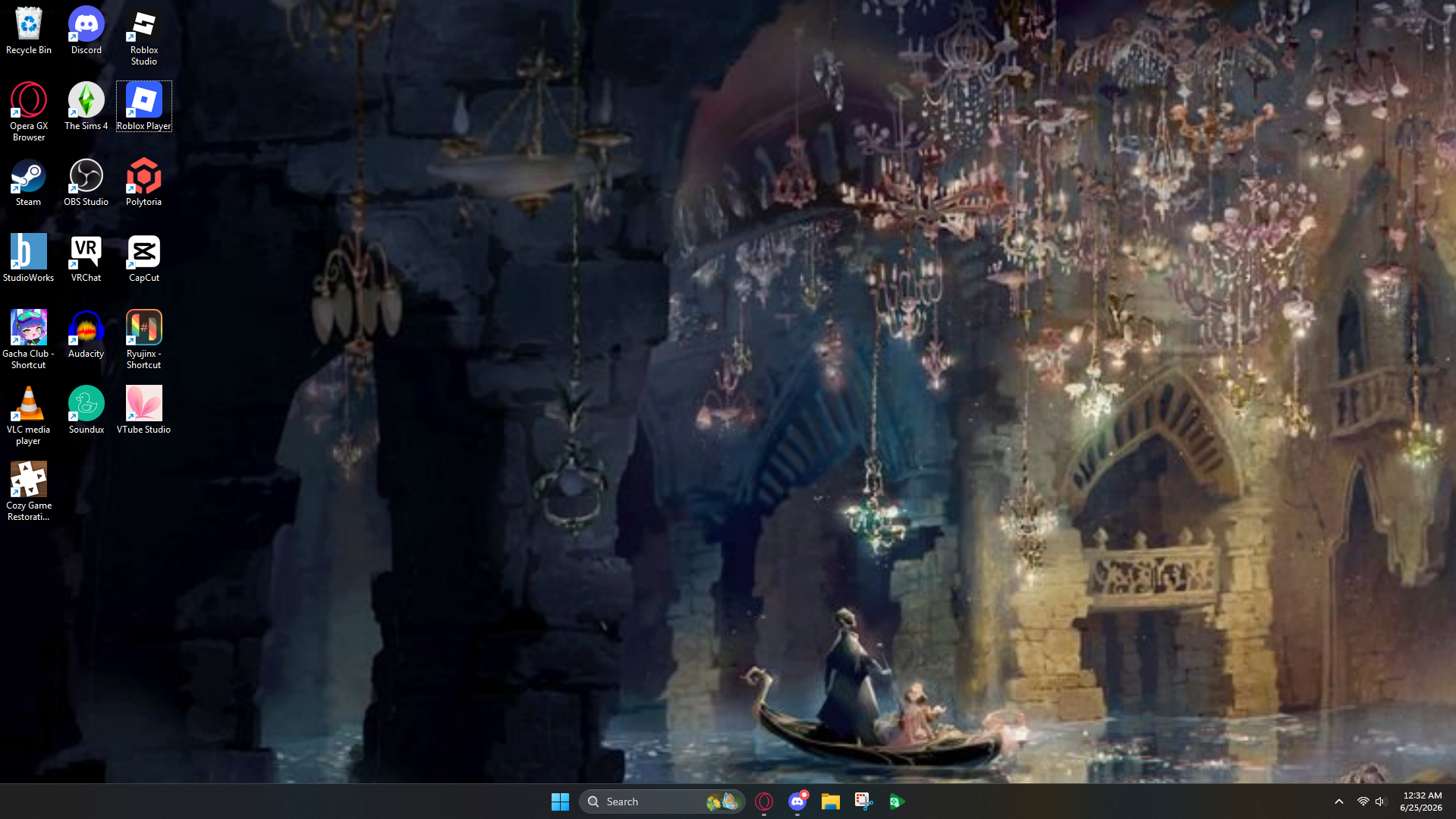Image resolution: width=1456 pixels, height=819 pixels.
Task: Open File Explorer from the taskbar
Action: [831, 802]
